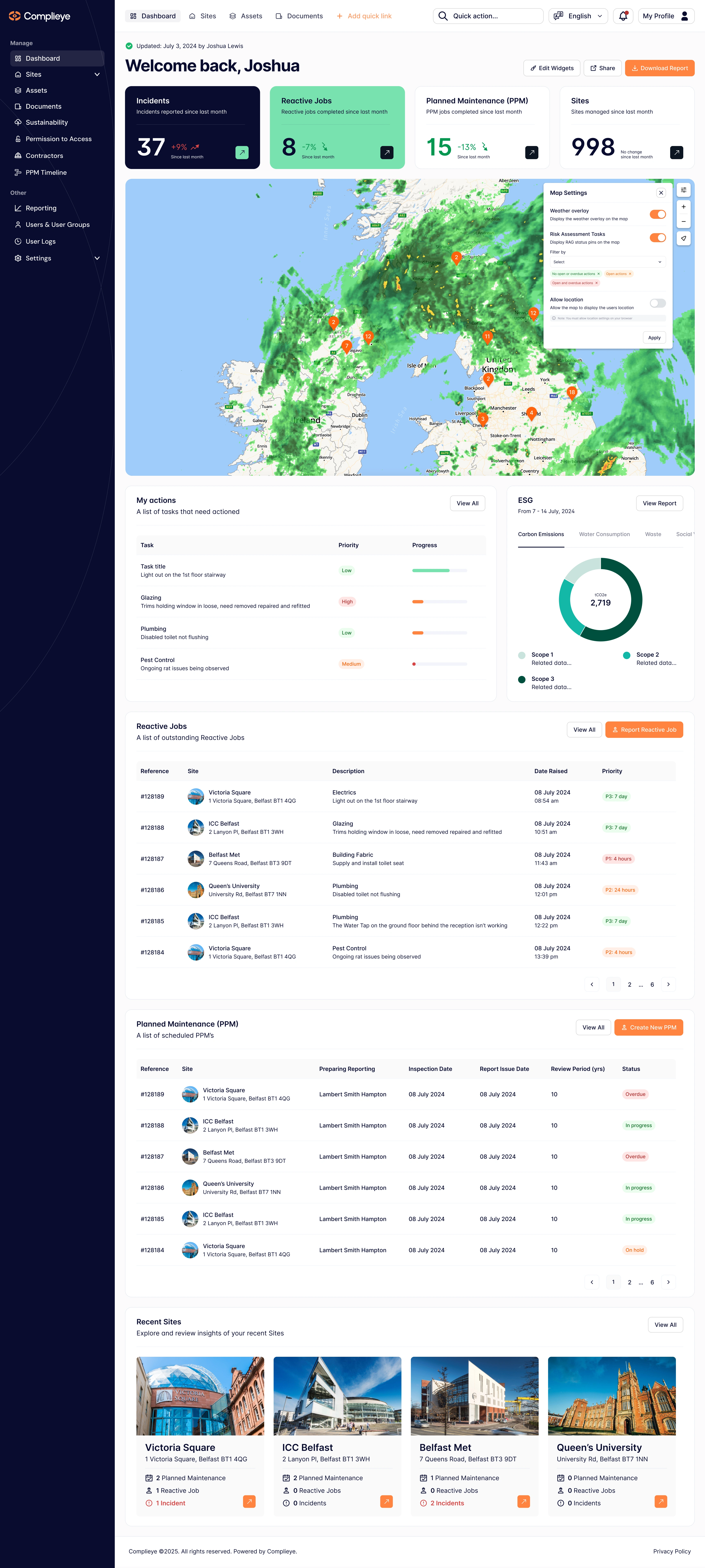The height and width of the screenshot is (1568, 705).
Task: Disable the Weather overlay toggle
Action: pos(657,214)
